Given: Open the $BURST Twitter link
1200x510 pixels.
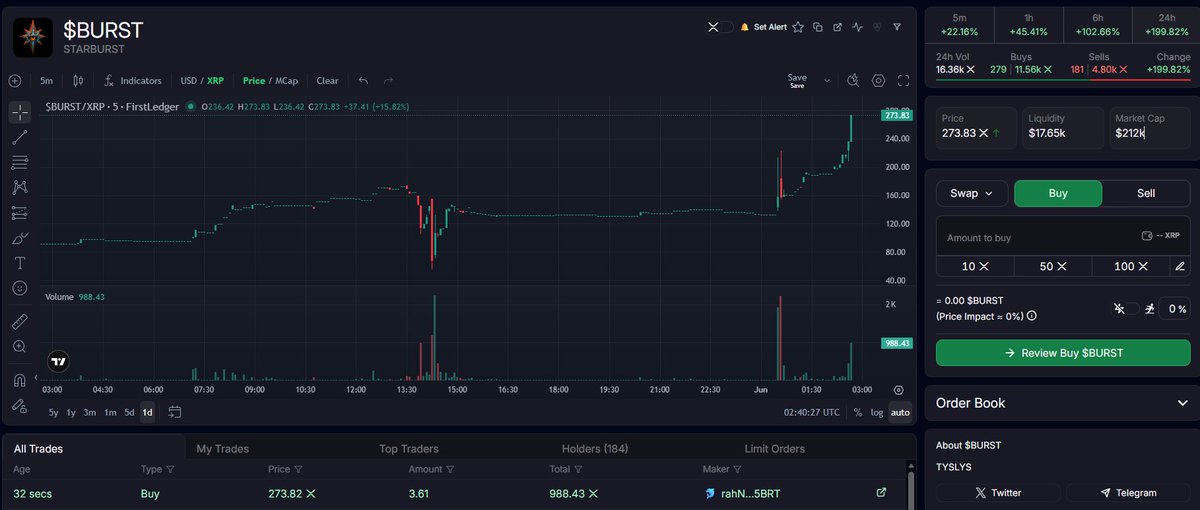Looking at the screenshot, I should point(998,493).
